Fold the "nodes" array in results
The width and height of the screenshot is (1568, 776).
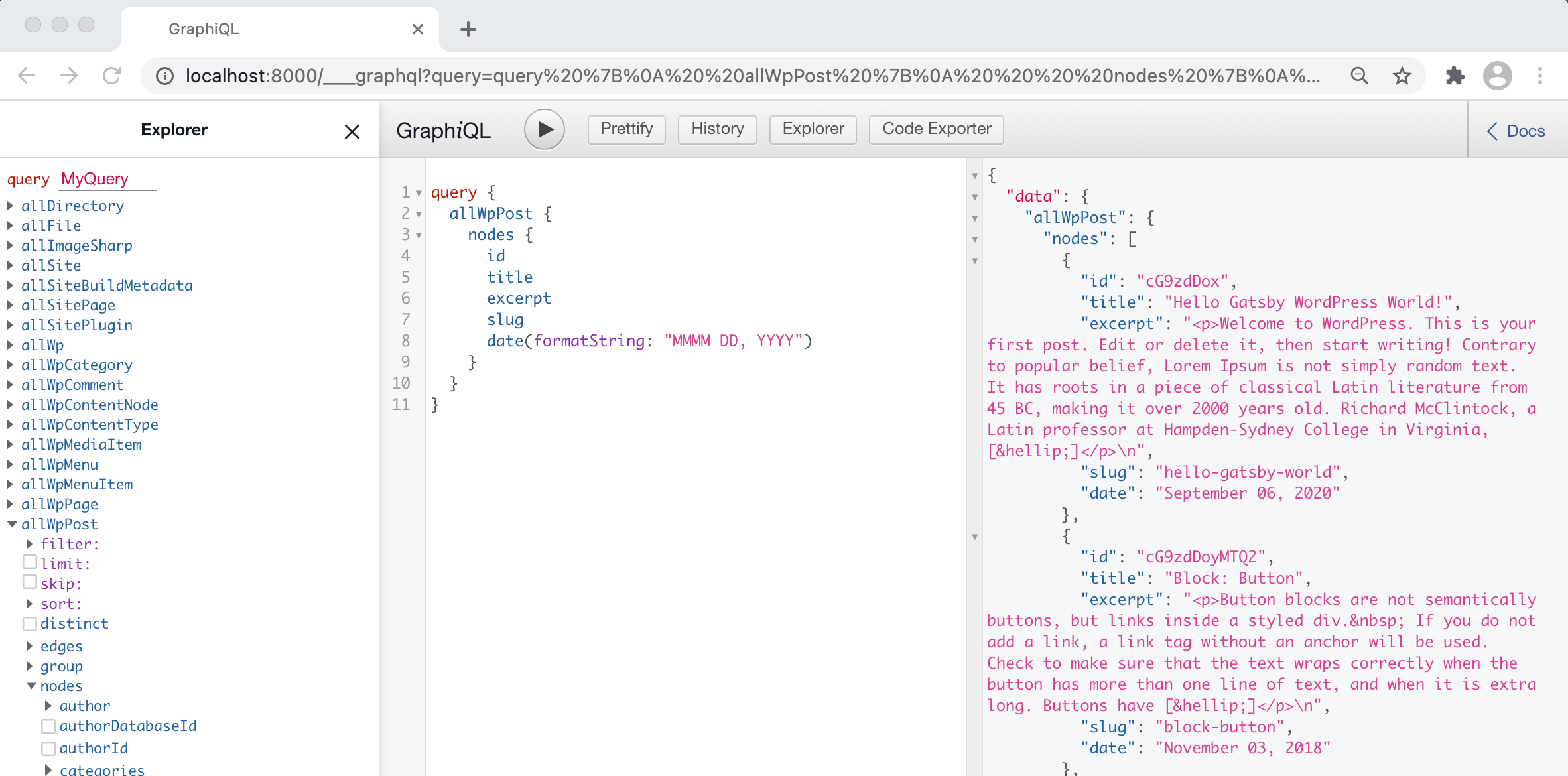[x=975, y=239]
